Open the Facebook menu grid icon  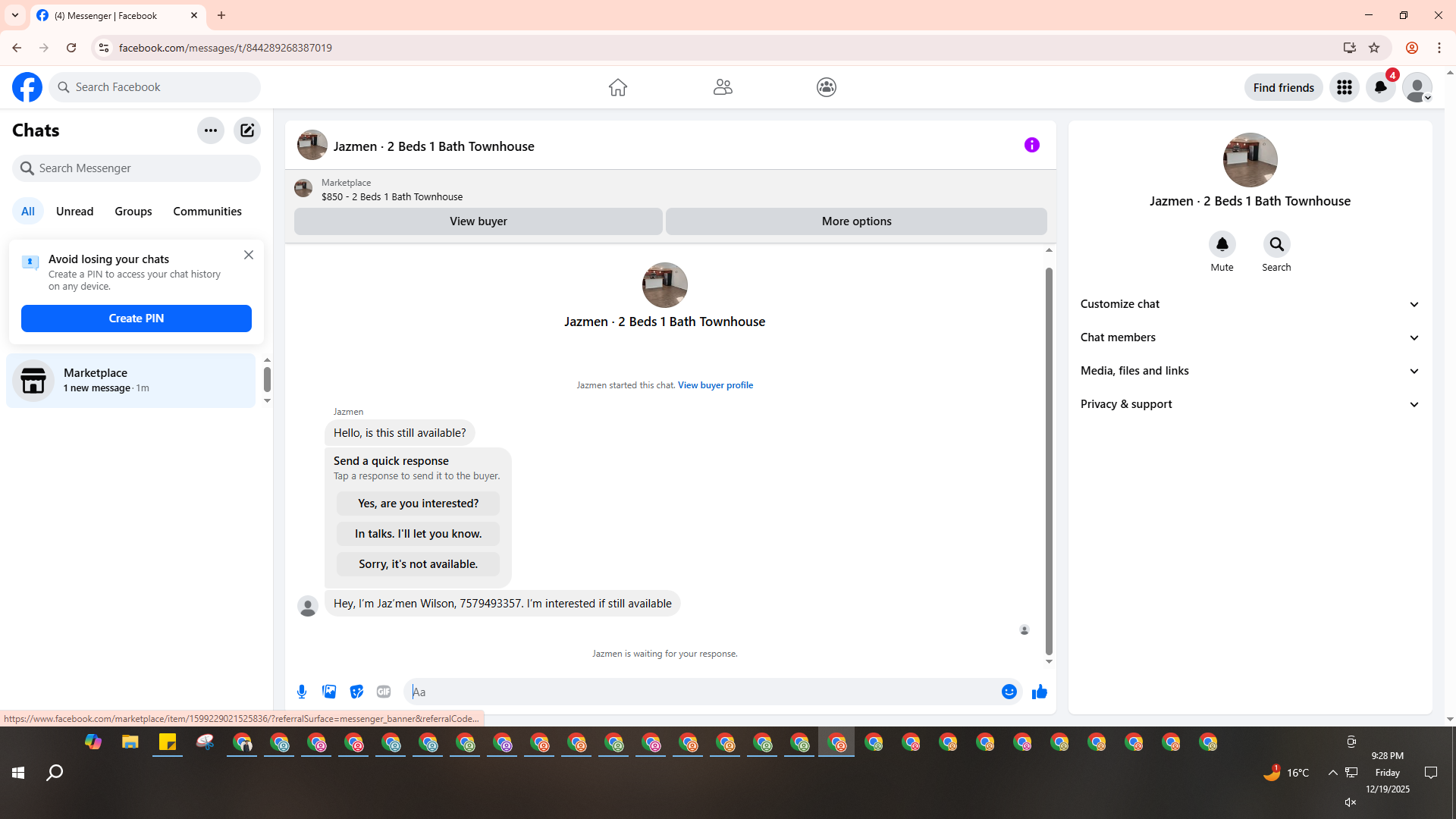click(x=1344, y=87)
